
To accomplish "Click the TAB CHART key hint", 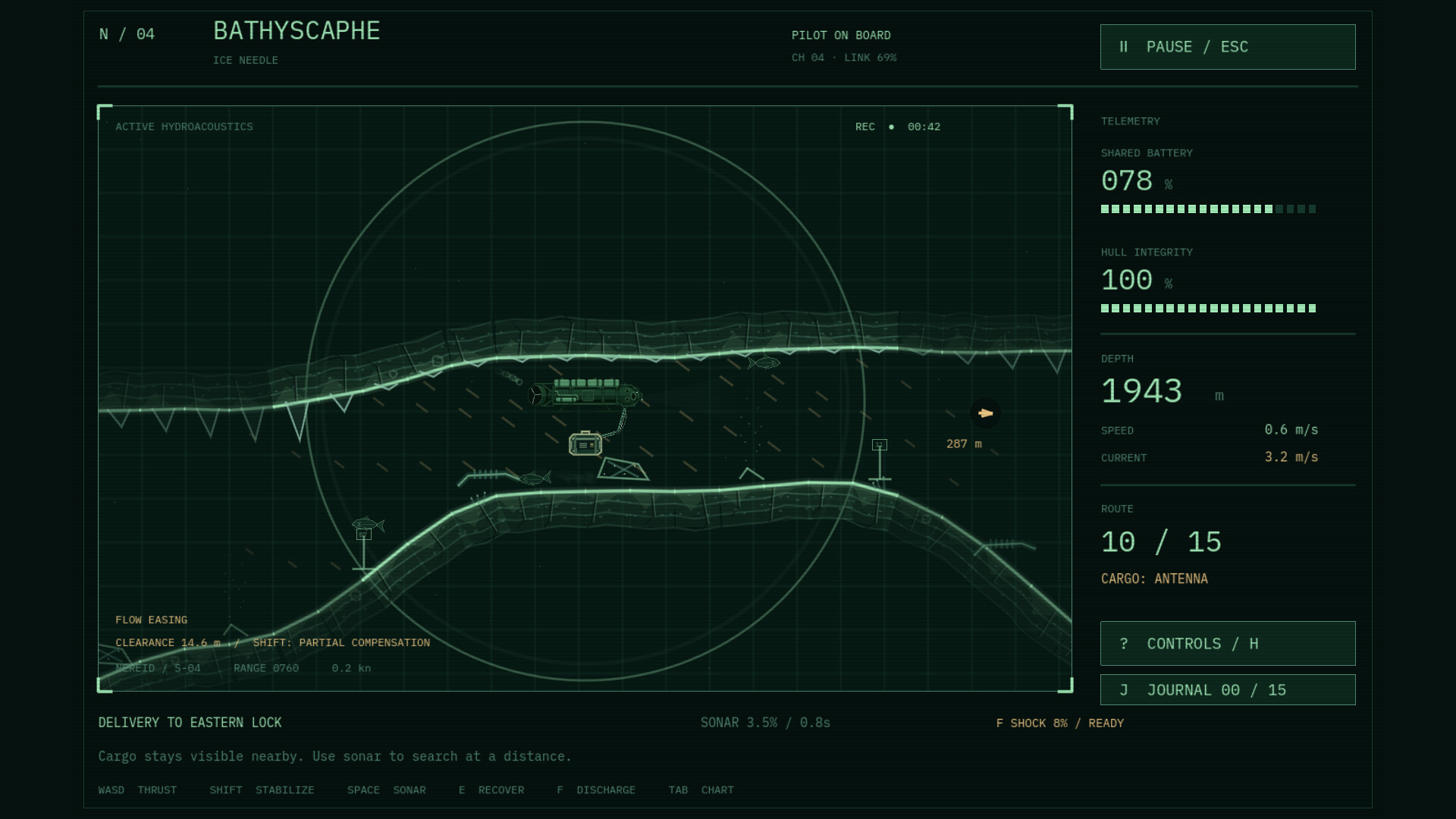I will click(701, 790).
